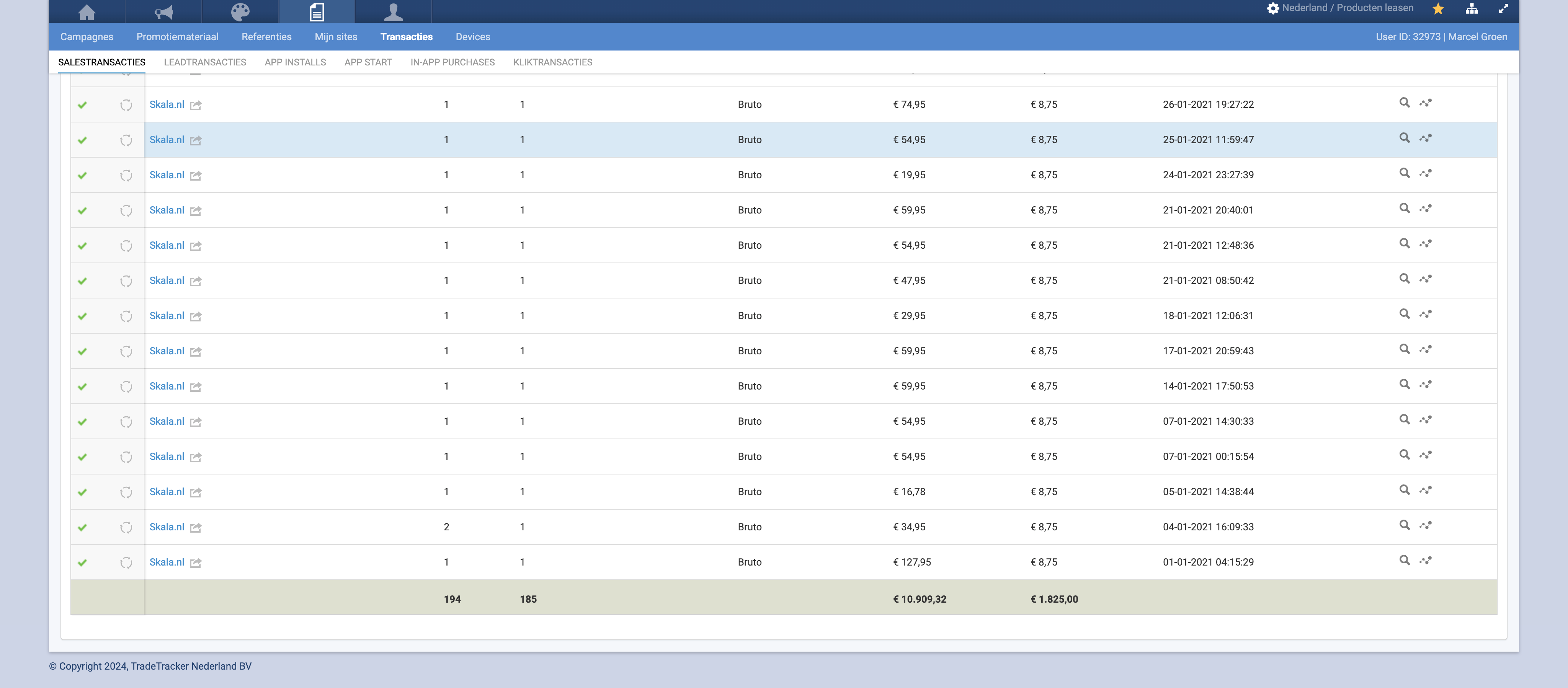Switch to Kliktransacties tab
The height and width of the screenshot is (688, 1568).
pyautogui.click(x=553, y=62)
